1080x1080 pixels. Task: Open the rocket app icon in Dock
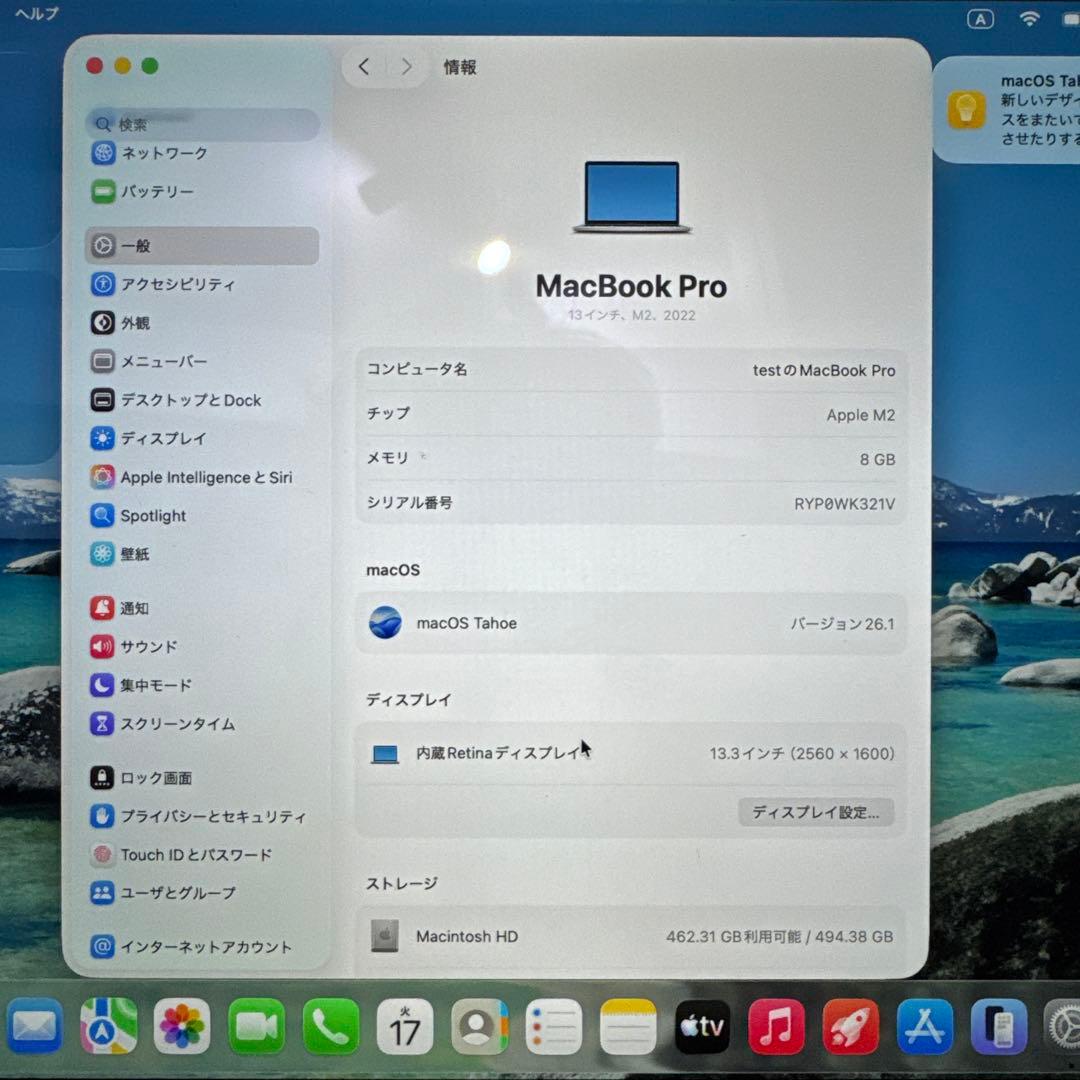coord(851,1026)
